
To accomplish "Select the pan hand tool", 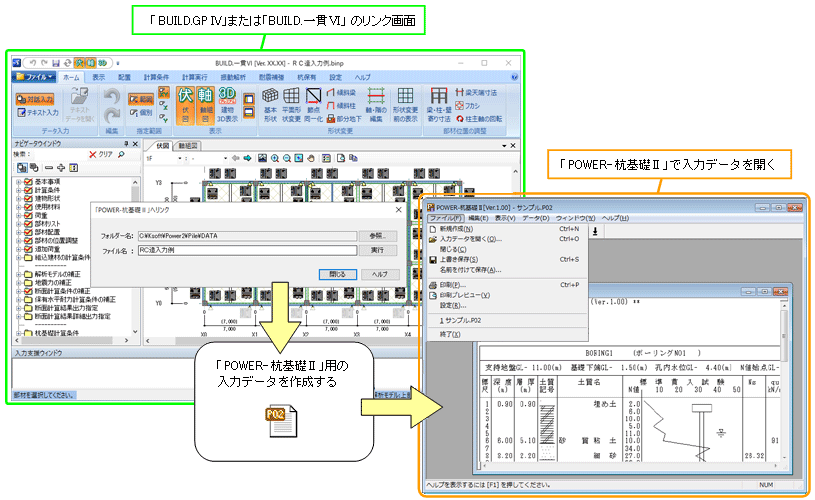I will point(311,159).
